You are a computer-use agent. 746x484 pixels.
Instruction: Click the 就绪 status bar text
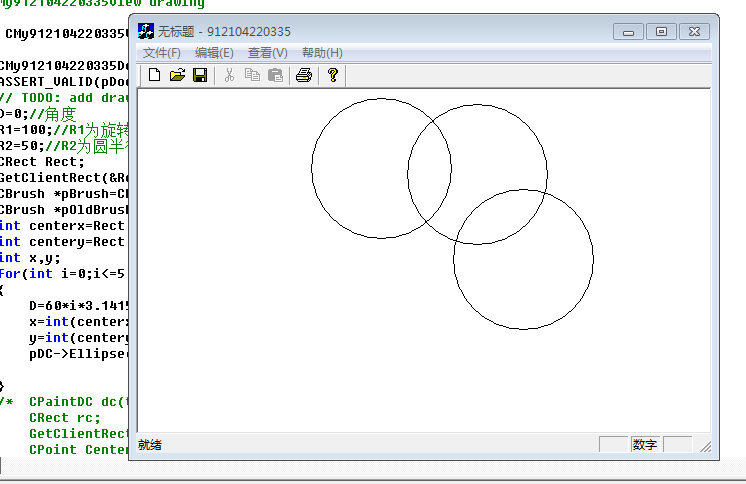[x=150, y=445]
